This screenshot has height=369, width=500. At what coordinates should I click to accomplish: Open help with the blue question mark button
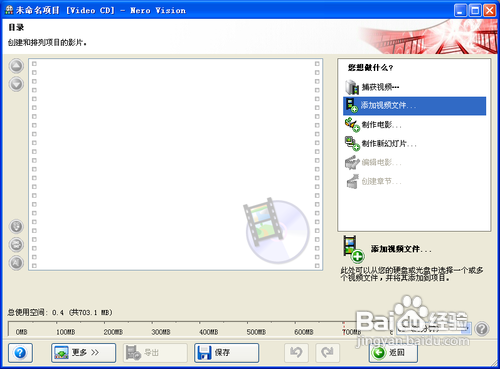20,353
